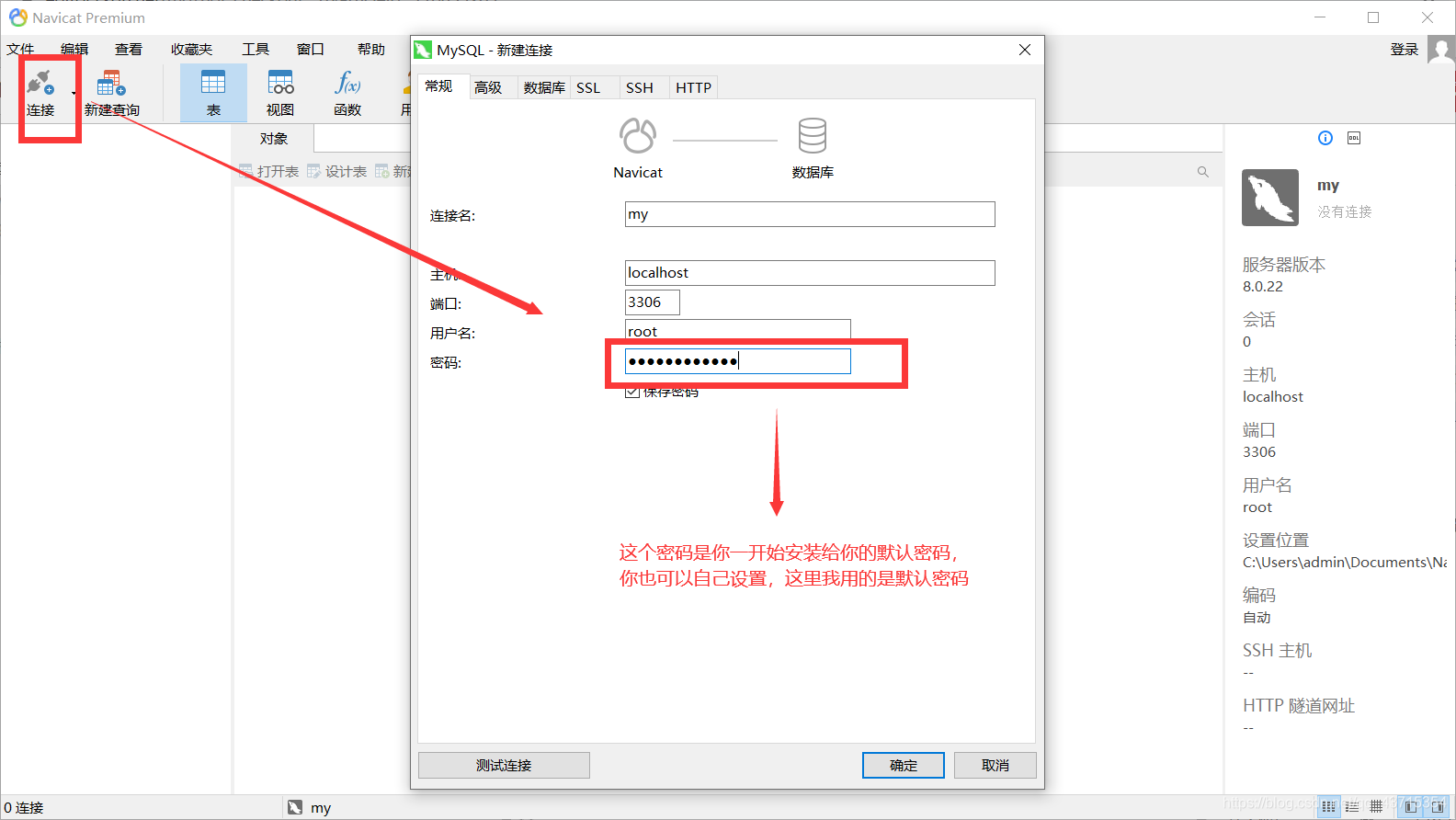
Task: Click the 打开表 open table button
Action: pyautogui.click(x=269, y=171)
